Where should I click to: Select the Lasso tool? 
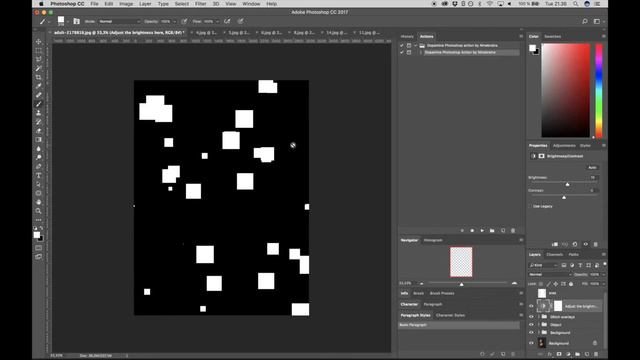[39, 60]
